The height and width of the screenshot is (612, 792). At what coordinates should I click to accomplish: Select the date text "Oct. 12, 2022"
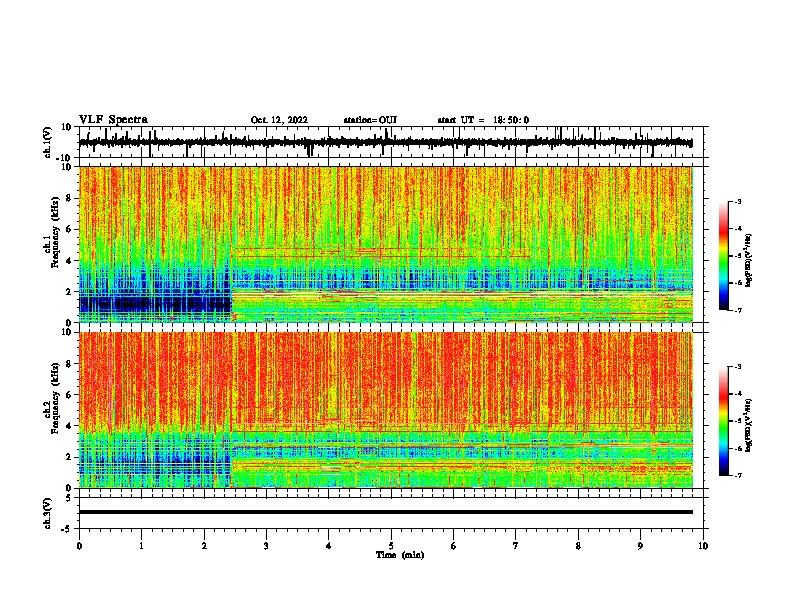tap(279, 120)
